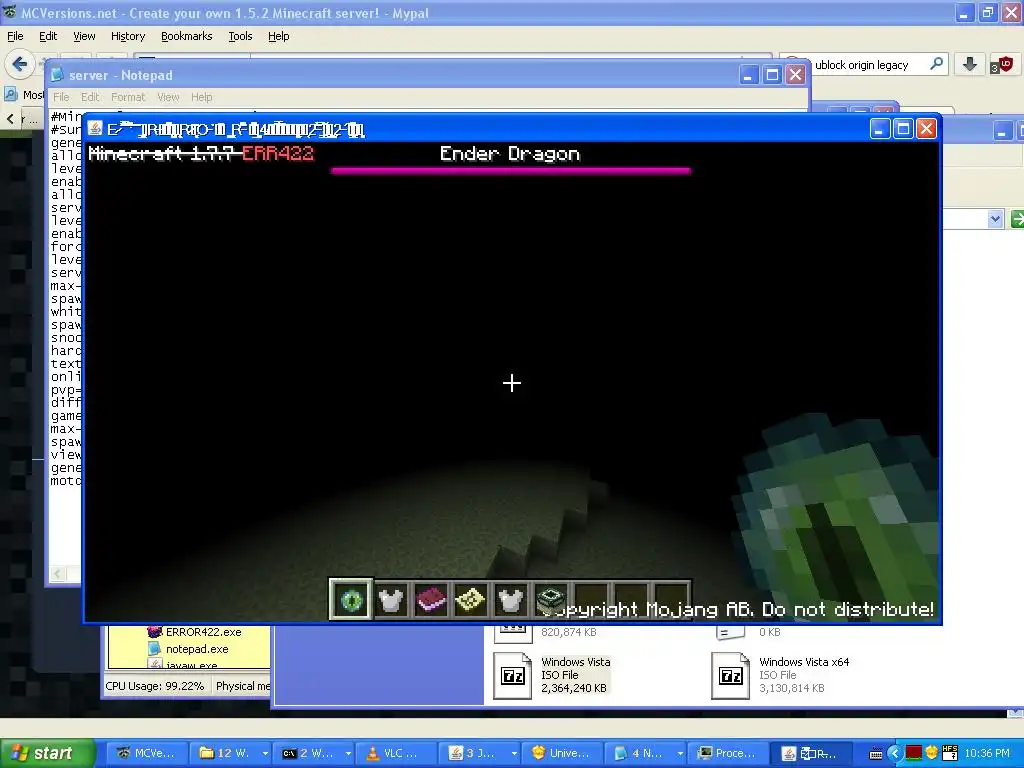Viewport: 1024px width, 768px height.
Task: Switch to Proce... taskbar button
Action: tap(728, 753)
